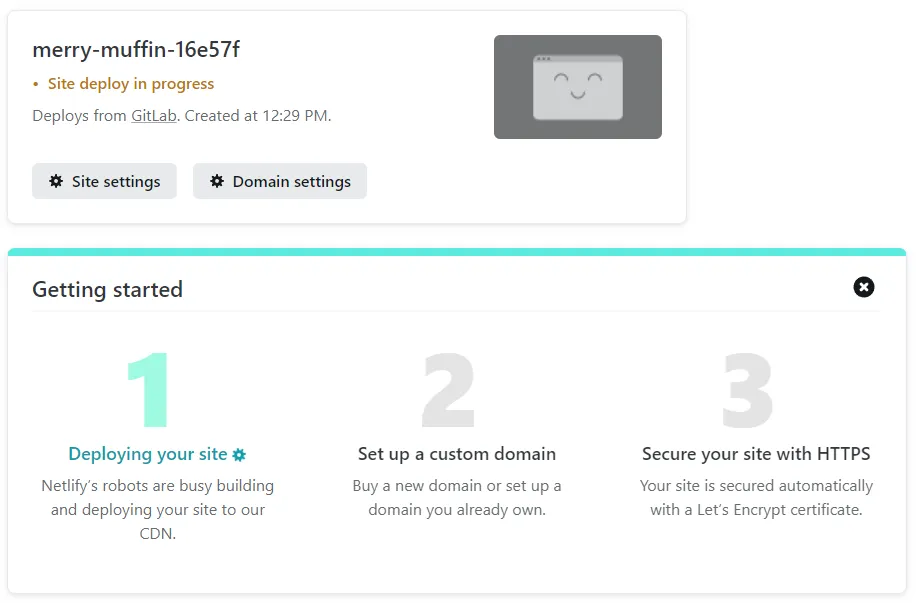Click the GitLab link
The height and width of the screenshot is (603, 919).
[154, 115]
